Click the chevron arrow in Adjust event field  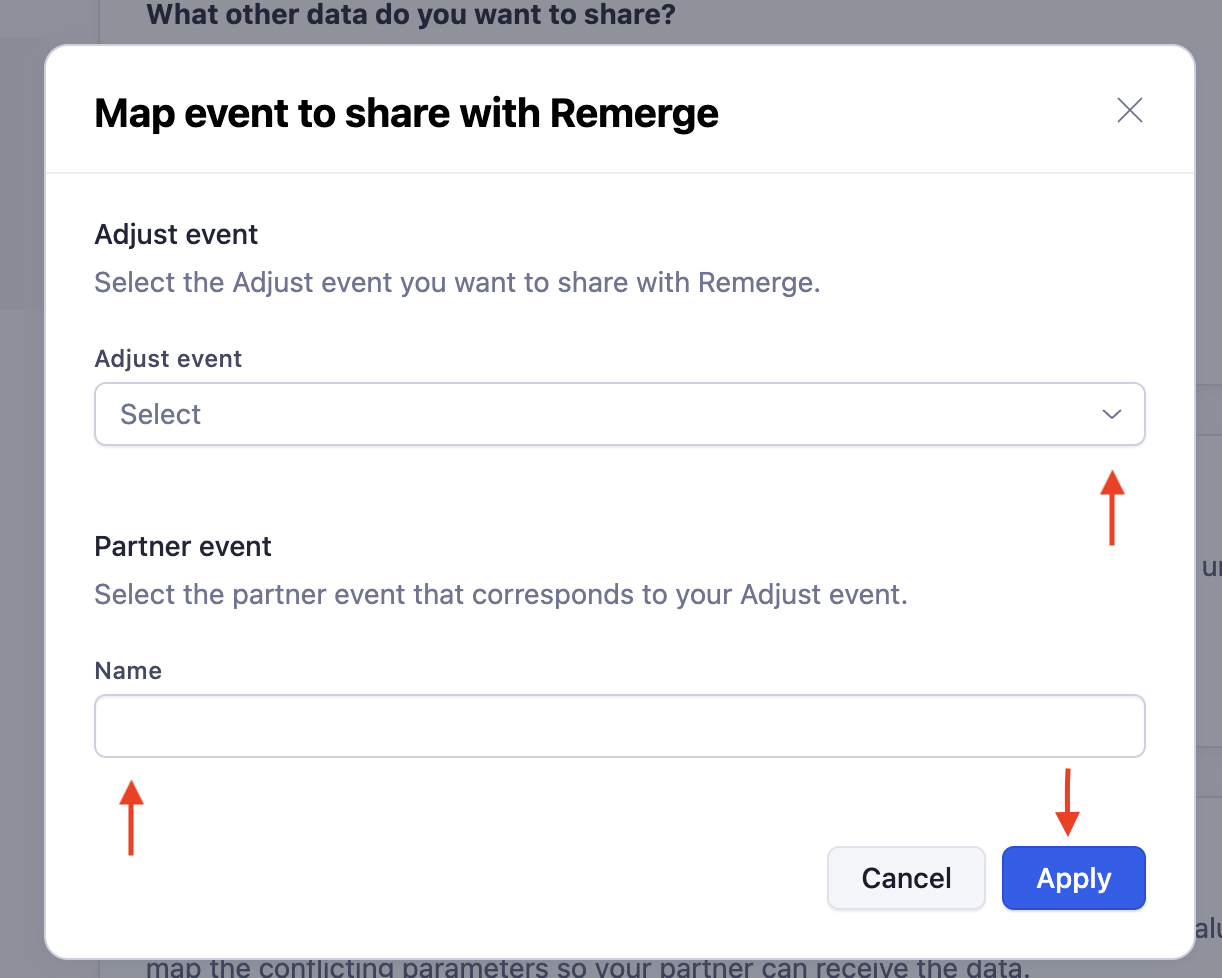tap(1111, 414)
